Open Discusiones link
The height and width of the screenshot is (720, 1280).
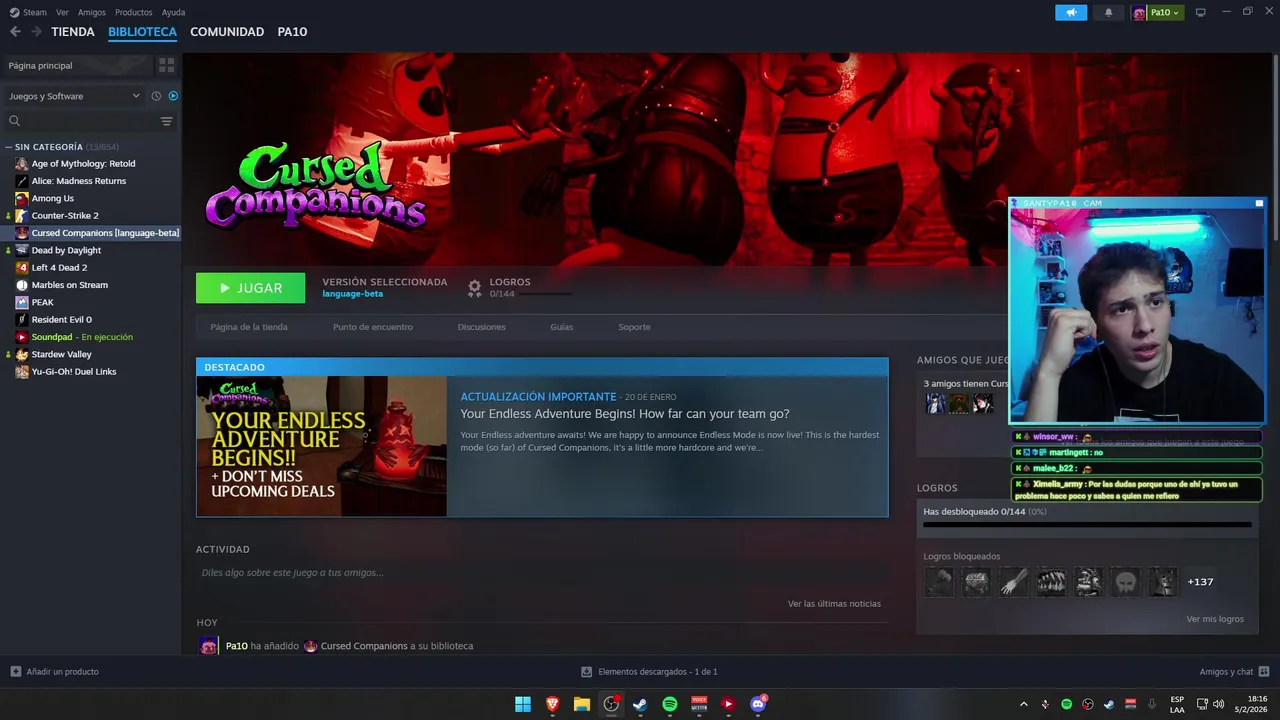(481, 327)
